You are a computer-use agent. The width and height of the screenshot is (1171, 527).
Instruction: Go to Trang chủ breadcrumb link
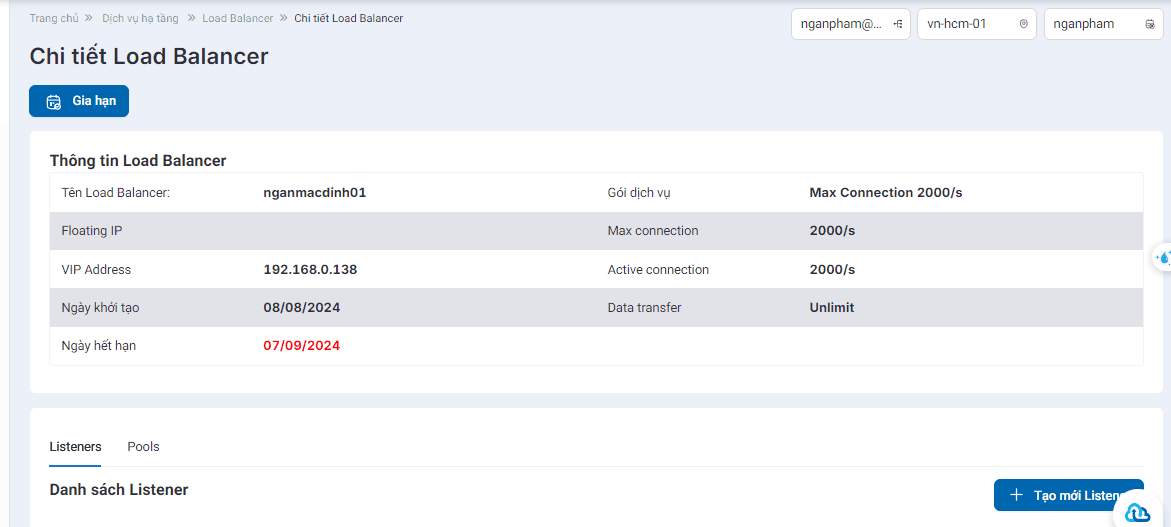pos(54,18)
